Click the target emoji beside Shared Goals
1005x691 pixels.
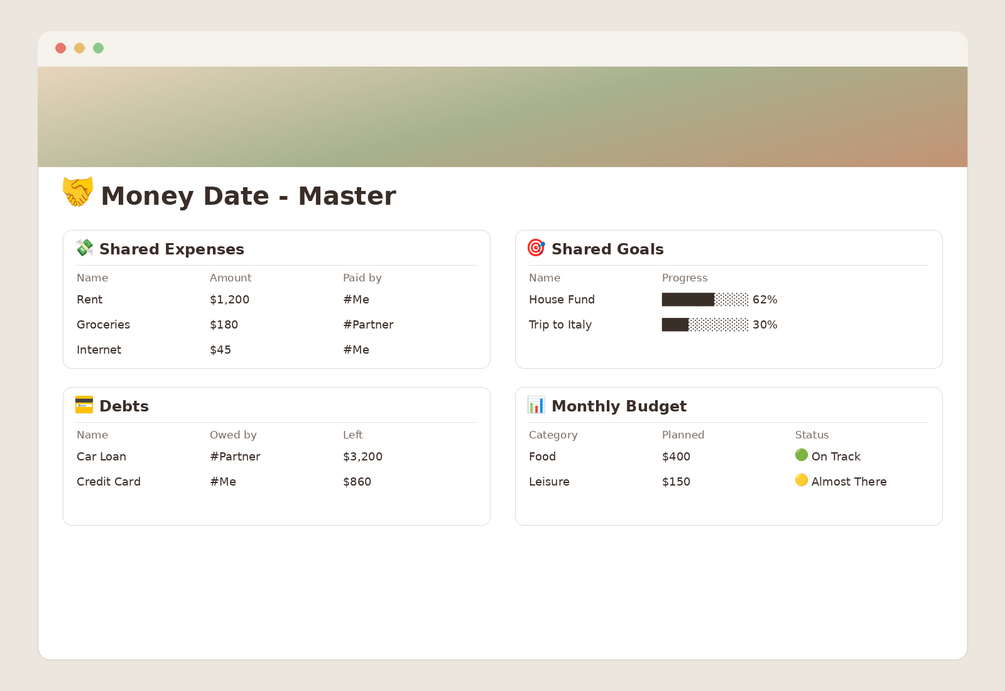coord(536,247)
